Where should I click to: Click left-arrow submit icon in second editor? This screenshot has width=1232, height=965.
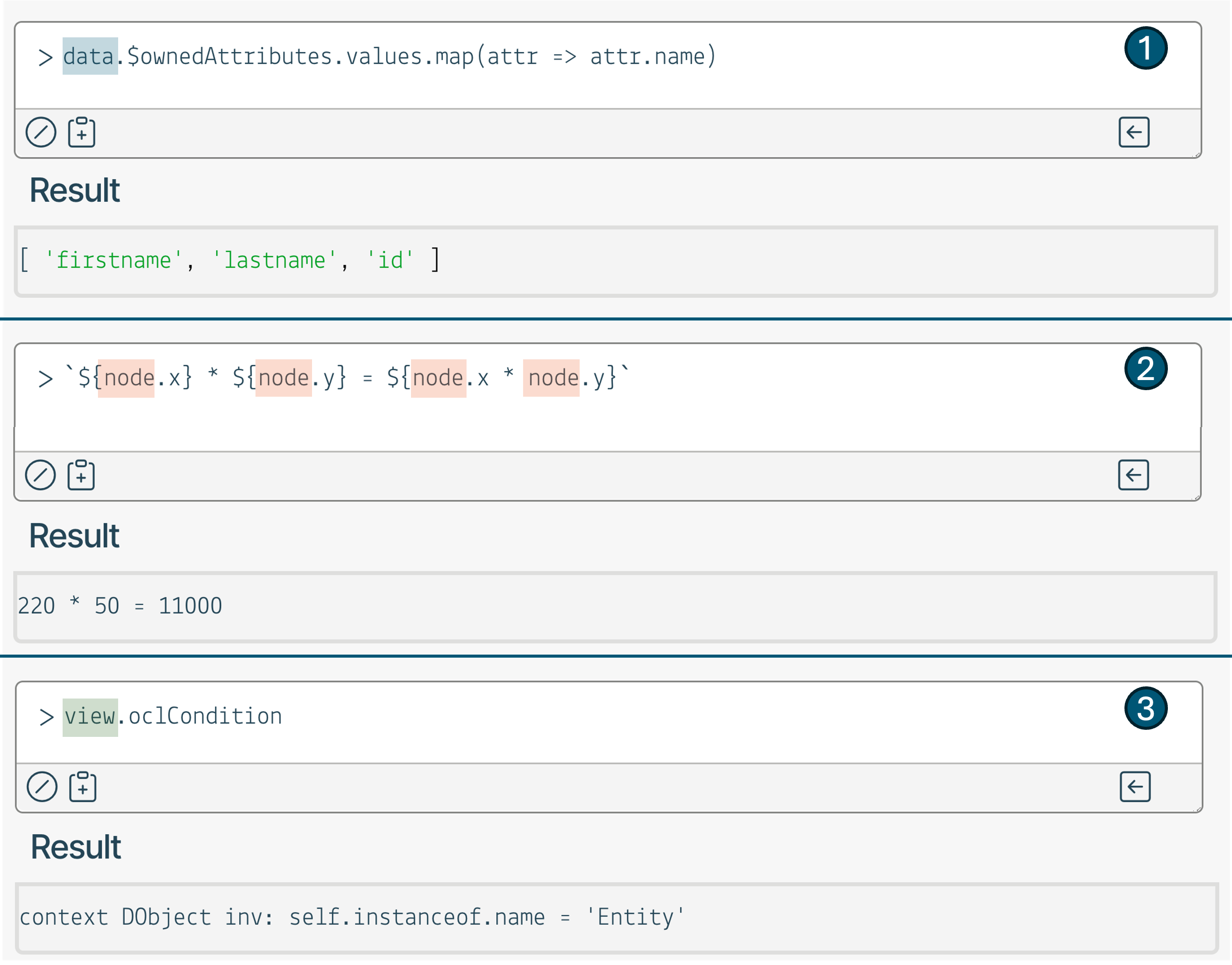point(1133,474)
